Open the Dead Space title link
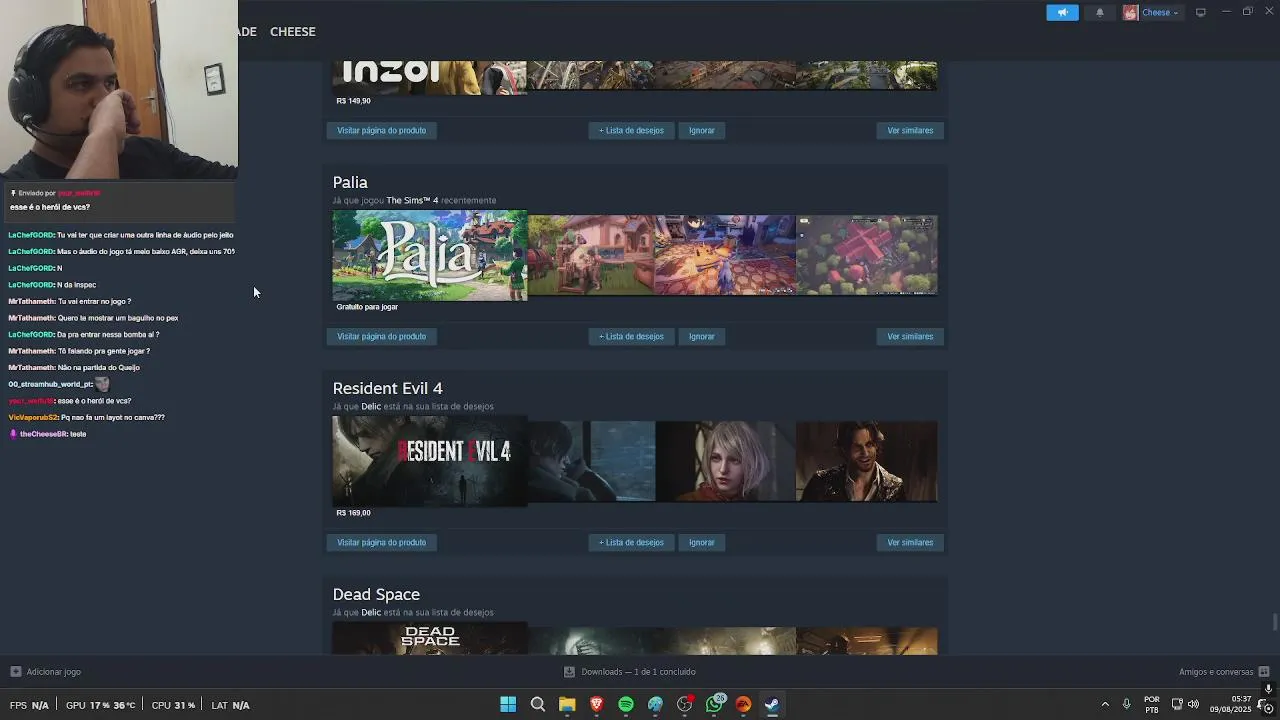Viewport: 1280px width, 720px height. [376, 594]
